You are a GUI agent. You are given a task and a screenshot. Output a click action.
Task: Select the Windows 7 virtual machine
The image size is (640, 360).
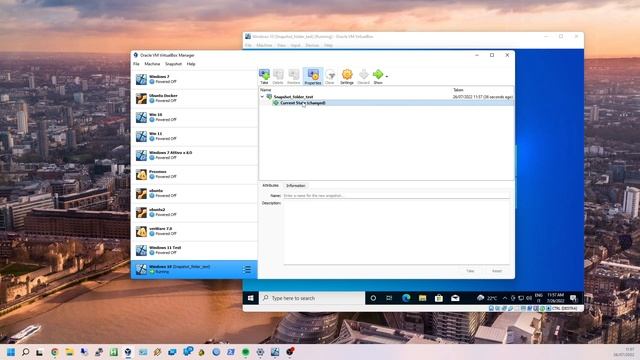194,79
